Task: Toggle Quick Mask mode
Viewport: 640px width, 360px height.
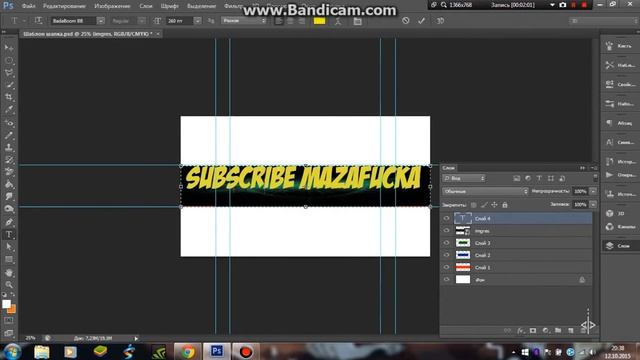Action: coord(9,321)
